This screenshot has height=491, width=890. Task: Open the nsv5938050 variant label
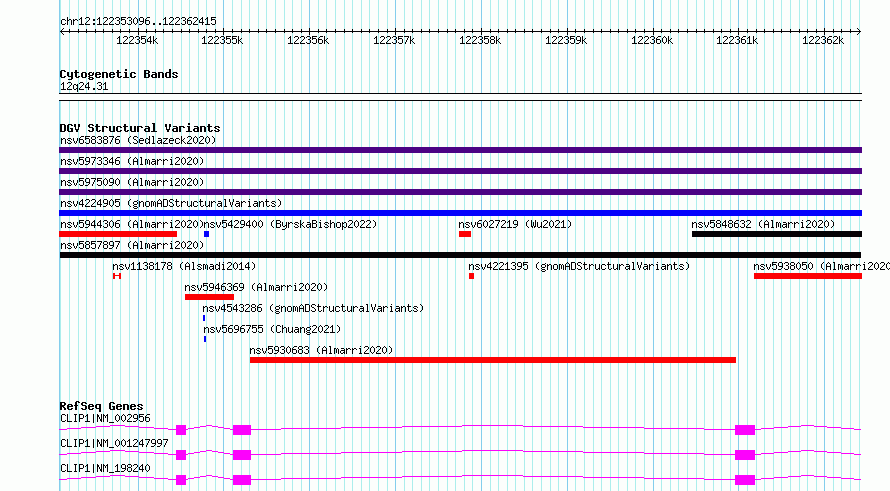pos(821,266)
